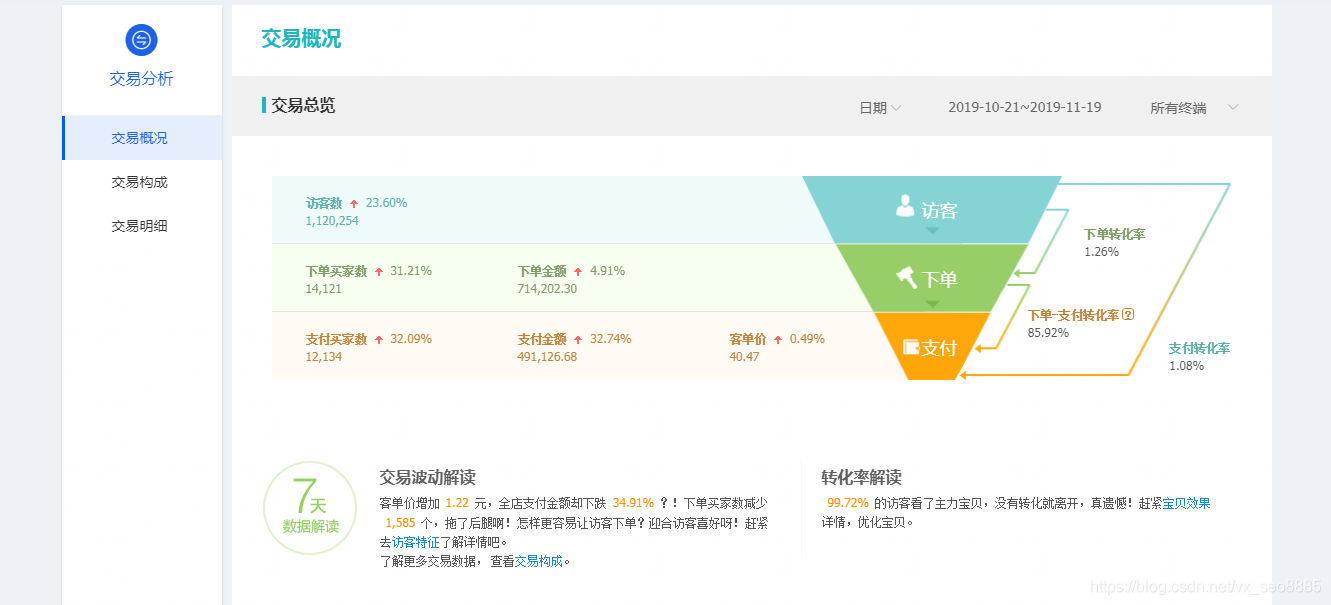1331x605 pixels.
Task: Click the 交易波动解读 heading
Action: [x=427, y=478]
